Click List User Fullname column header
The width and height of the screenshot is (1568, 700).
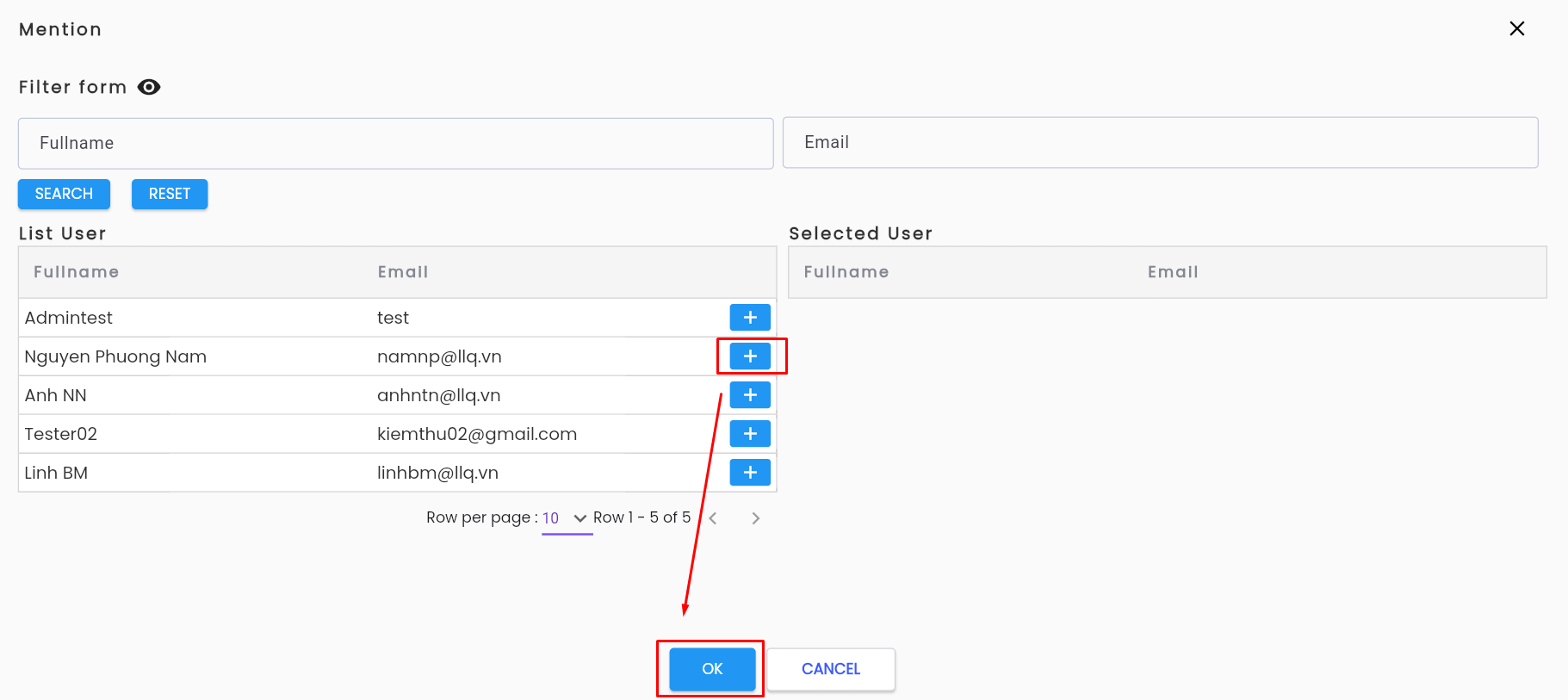coord(77,272)
